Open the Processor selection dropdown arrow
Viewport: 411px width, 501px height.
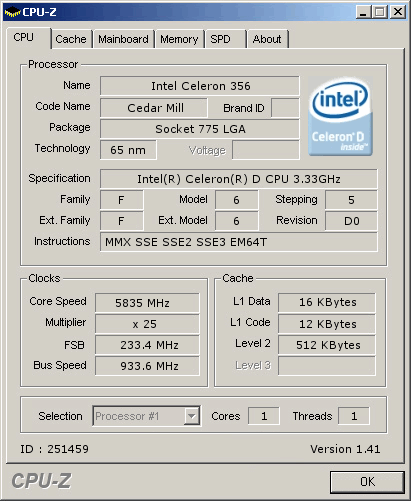pos(192,416)
